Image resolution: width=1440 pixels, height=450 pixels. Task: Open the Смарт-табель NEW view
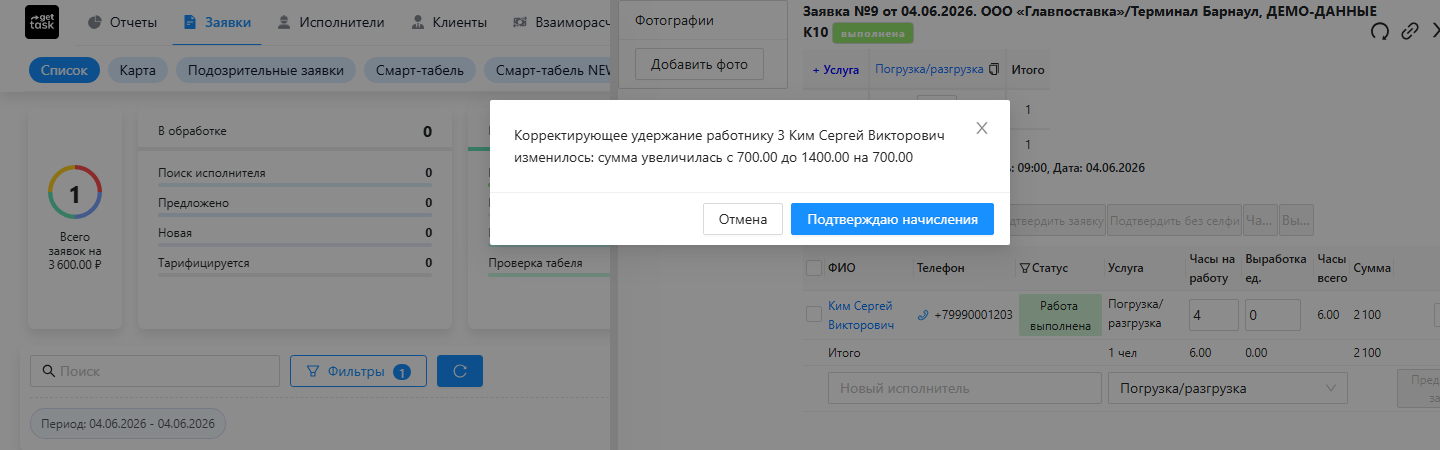pos(548,70)
